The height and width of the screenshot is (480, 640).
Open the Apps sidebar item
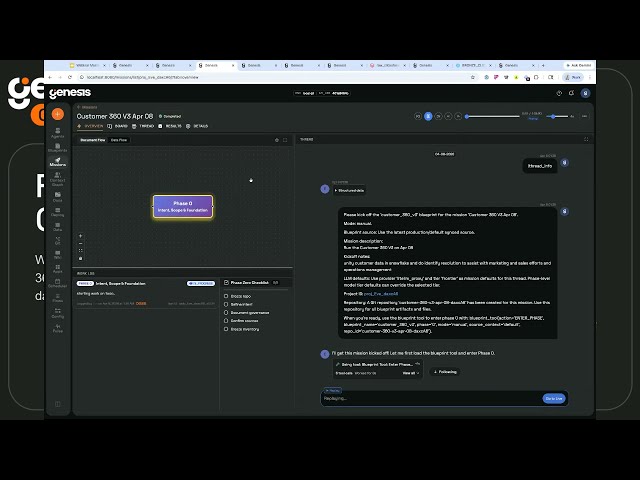pyautogui.click(x=58, y=269)
